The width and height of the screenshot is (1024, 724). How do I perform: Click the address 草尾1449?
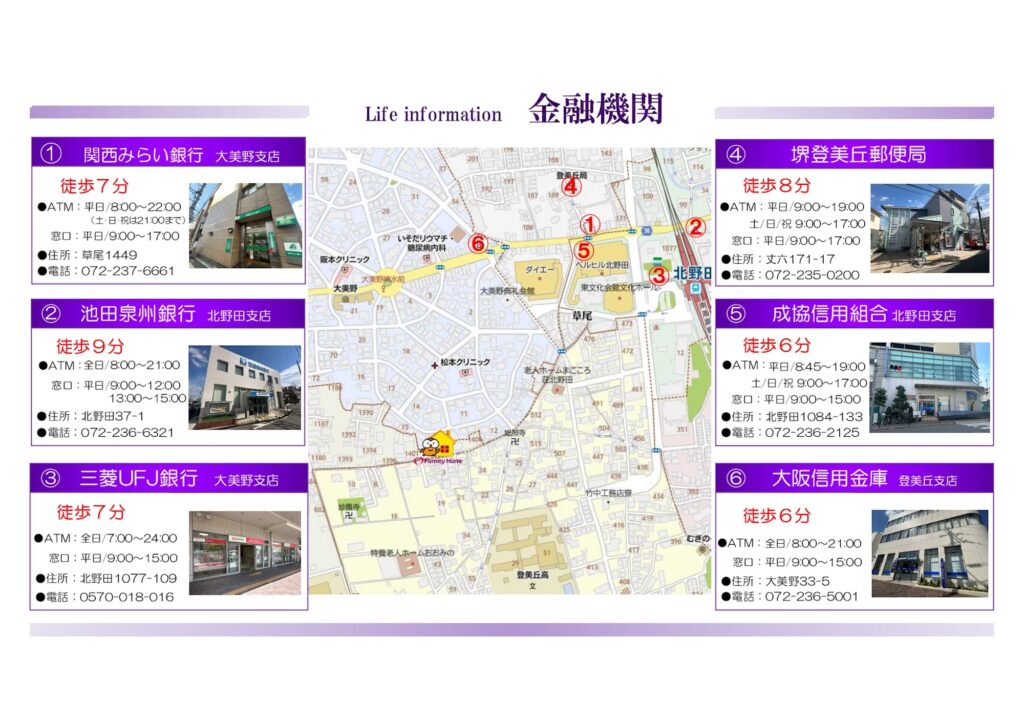pos(110,255)
